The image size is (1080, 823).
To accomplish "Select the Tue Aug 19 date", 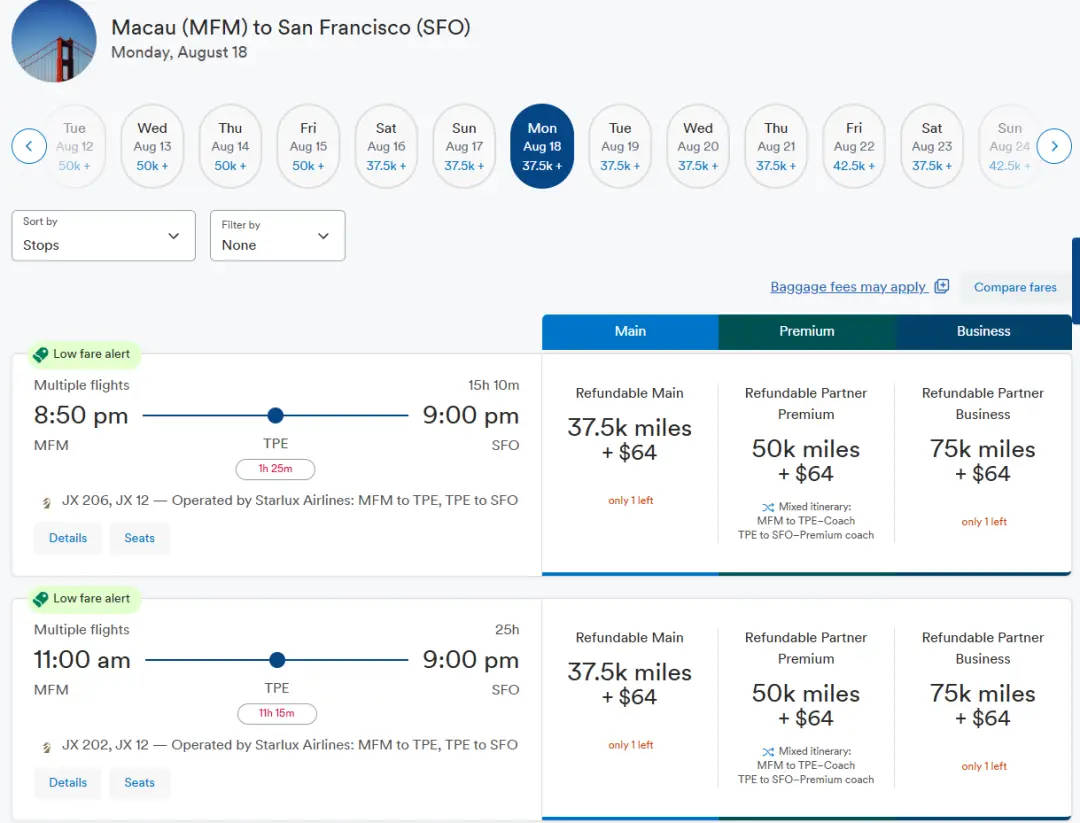I will 620,146.
